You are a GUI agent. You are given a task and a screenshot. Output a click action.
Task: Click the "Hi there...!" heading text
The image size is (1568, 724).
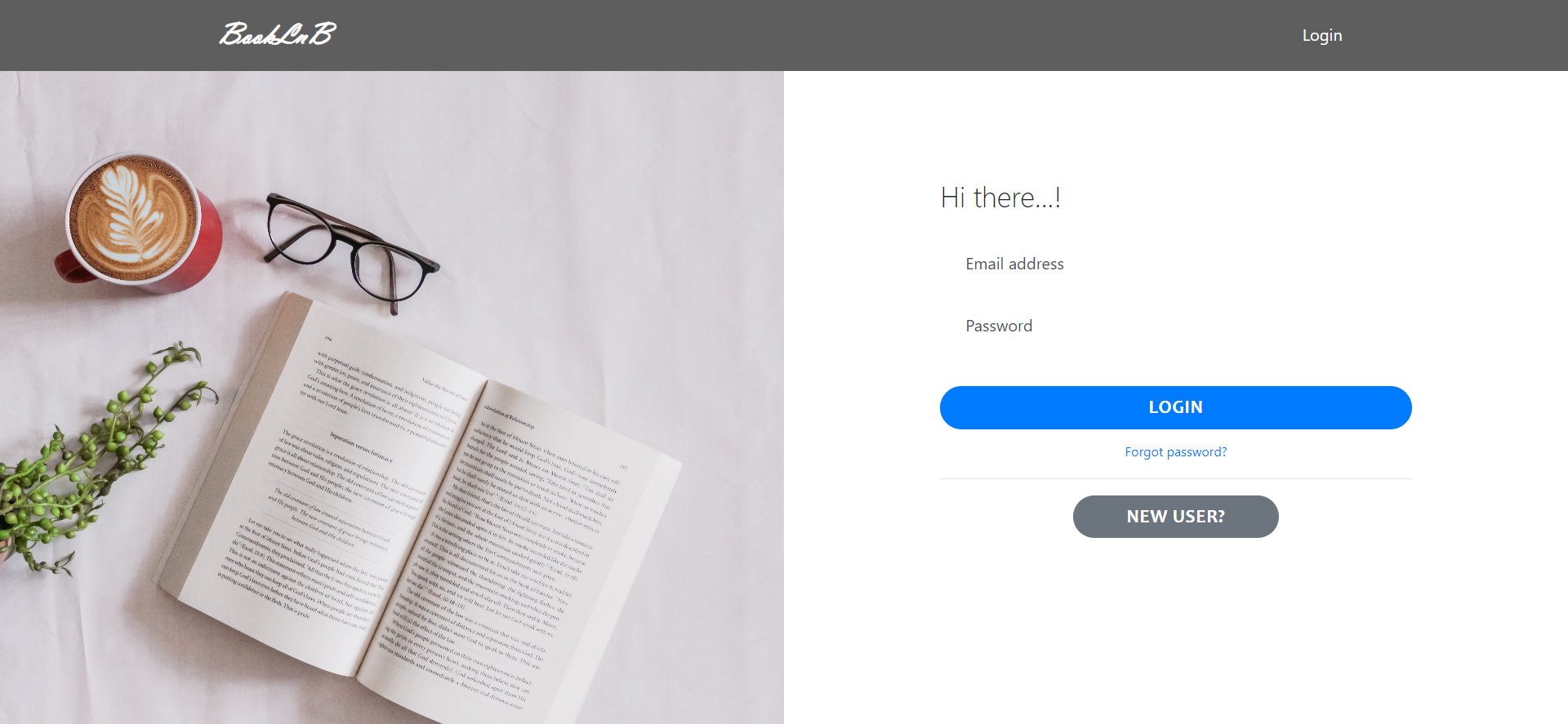pyautogui.click(x=1000, y=198)
